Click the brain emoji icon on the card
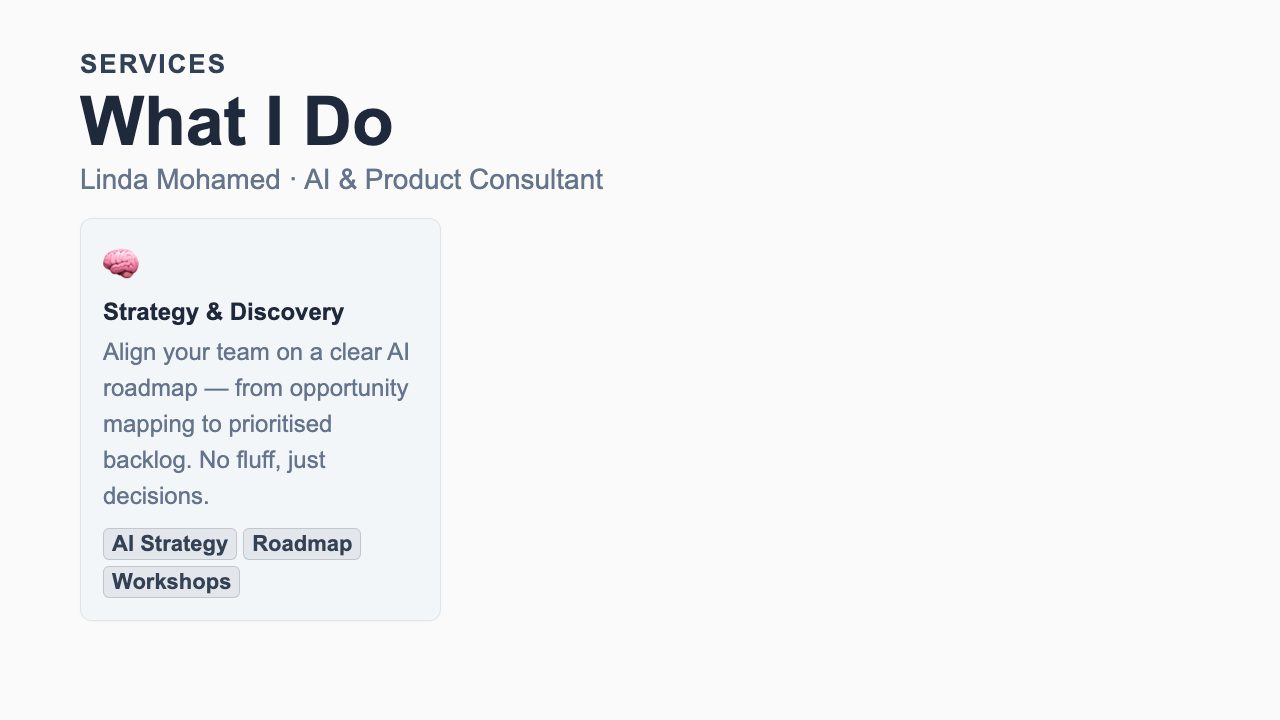1280x720 pixels. (x=120, y=264)
